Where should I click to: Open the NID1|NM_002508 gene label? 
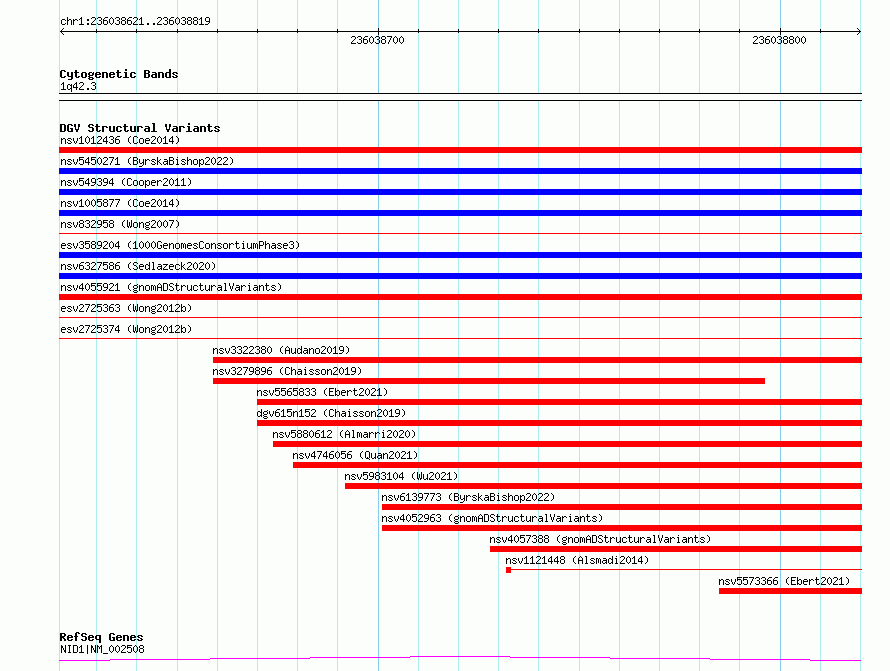pyautogui.click(x=102, y=649)
